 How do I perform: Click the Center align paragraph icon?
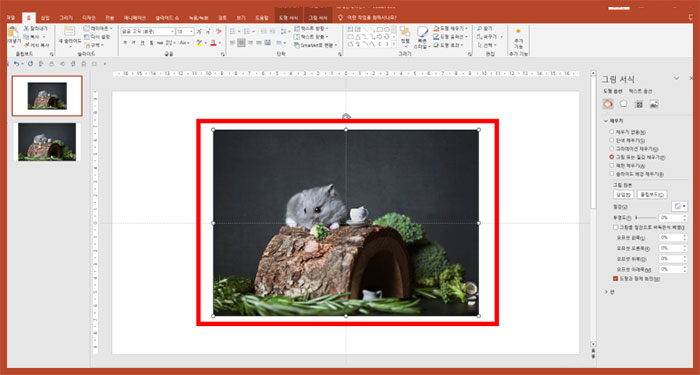(241, 43)
